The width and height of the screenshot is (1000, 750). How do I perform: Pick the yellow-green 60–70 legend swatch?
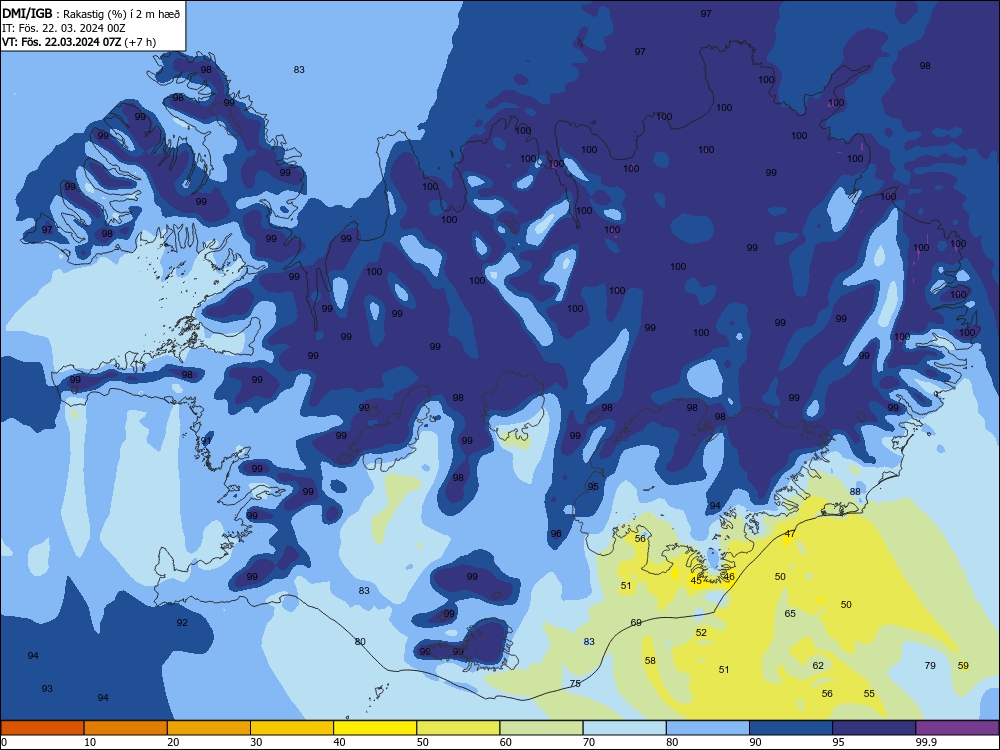click(541, 728)
